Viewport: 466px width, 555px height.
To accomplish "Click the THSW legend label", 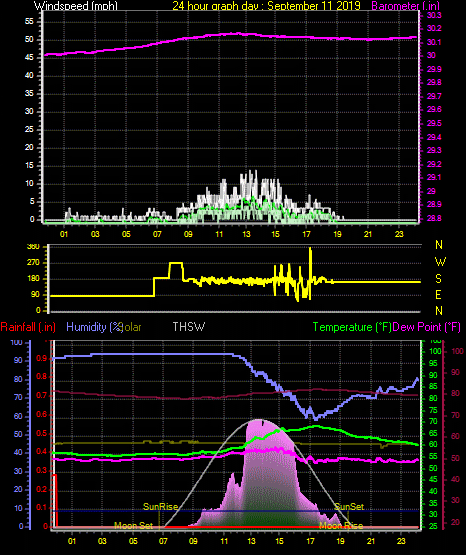I will 189,327.
